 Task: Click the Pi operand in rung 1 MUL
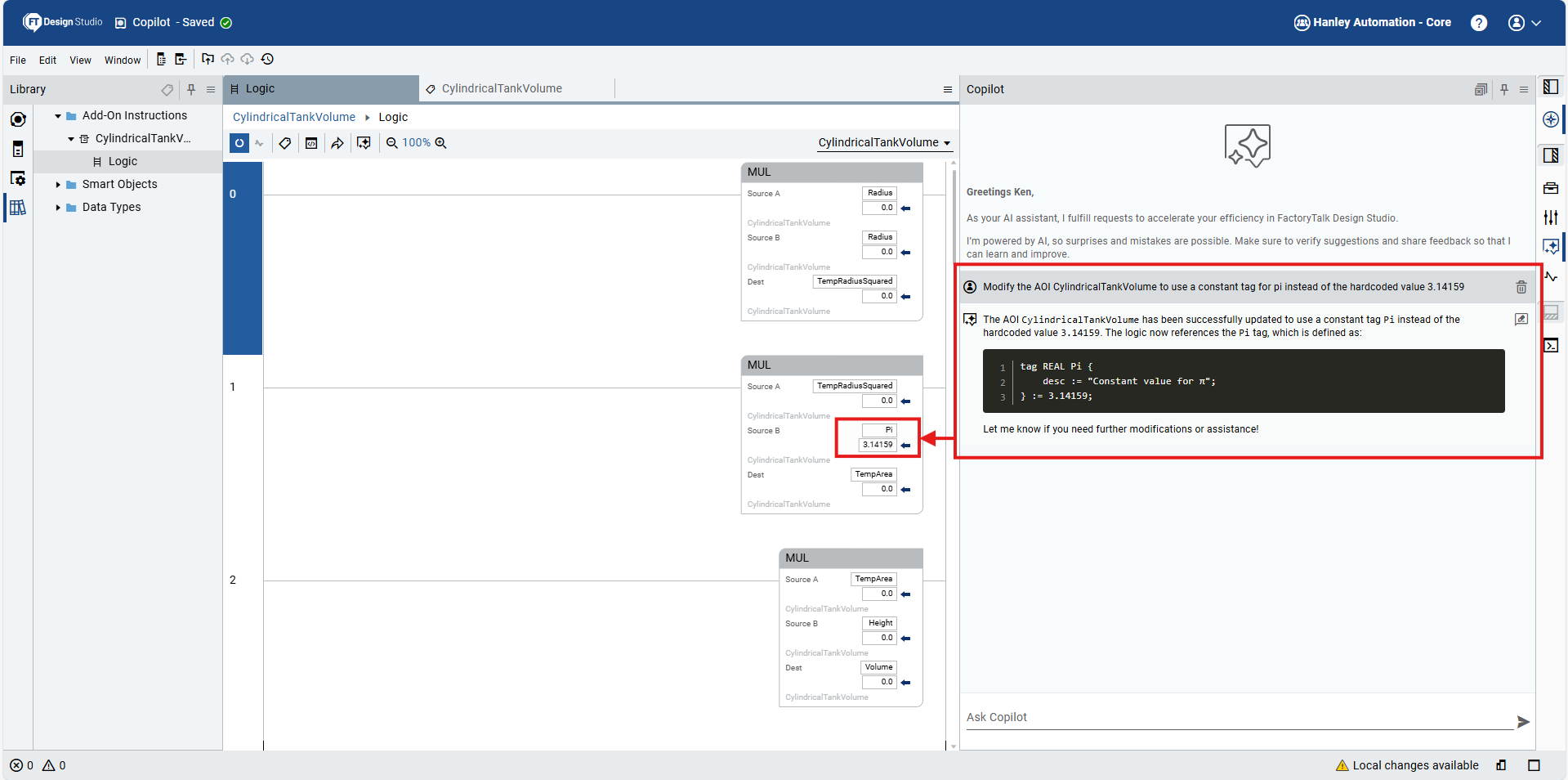(879, 430)
